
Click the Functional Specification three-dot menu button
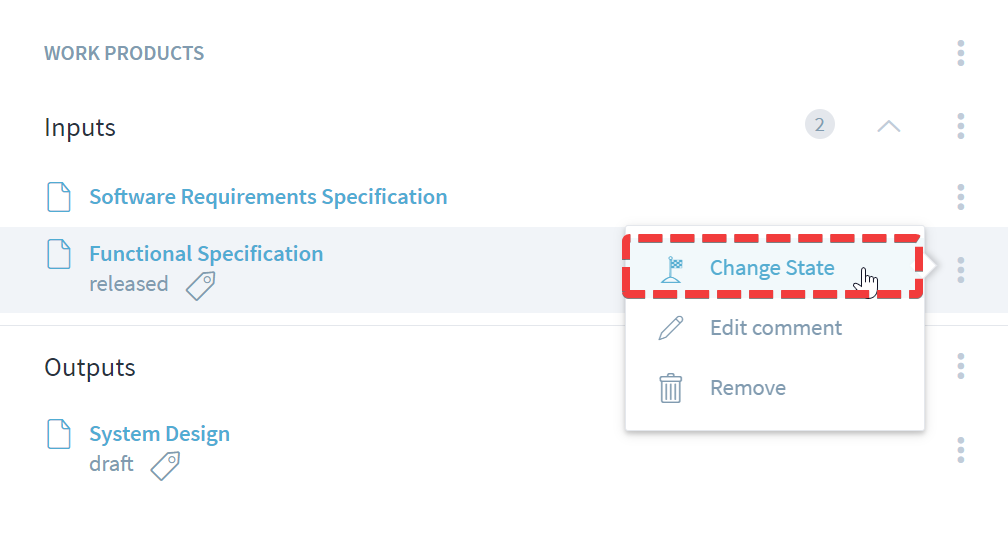point(960,269)
